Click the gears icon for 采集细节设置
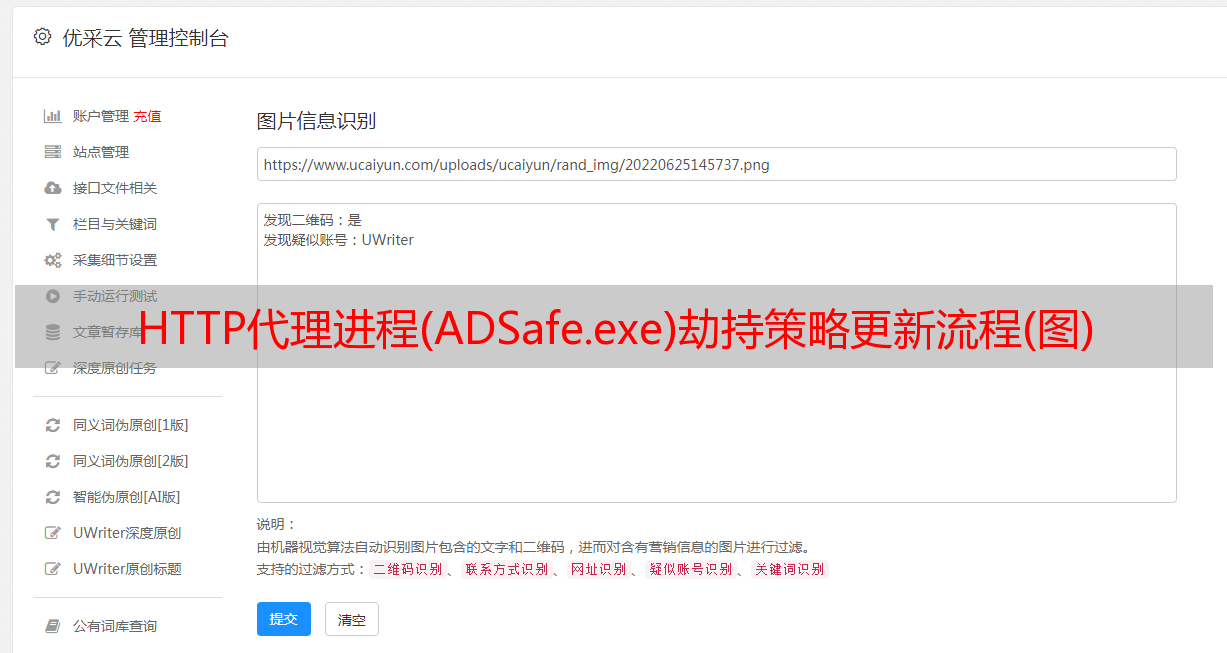Screen dimensions: 1227x653 [x=53, y=260]
